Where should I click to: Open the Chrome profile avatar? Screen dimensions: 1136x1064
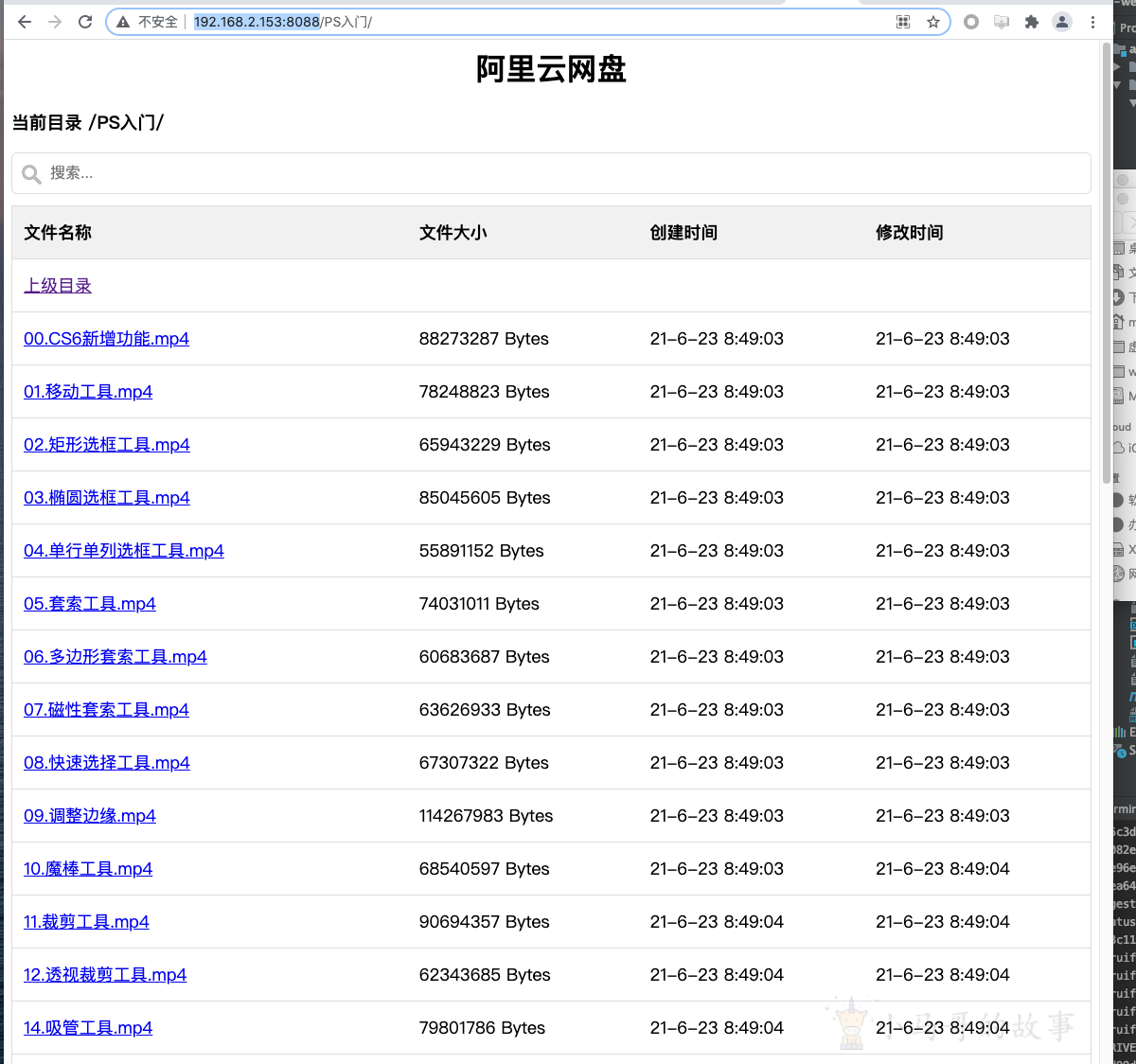click(1062, 22)
